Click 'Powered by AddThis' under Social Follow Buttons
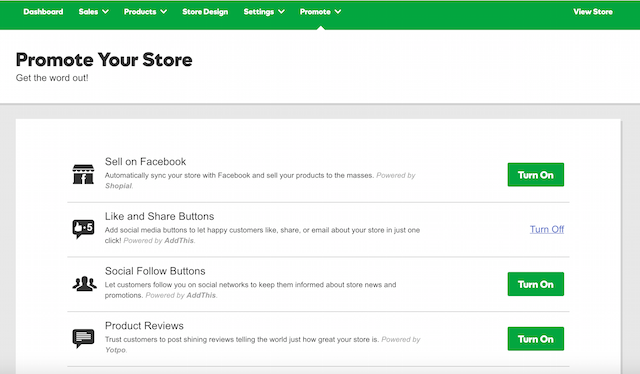640x374 pixels. tap(181, 295)
